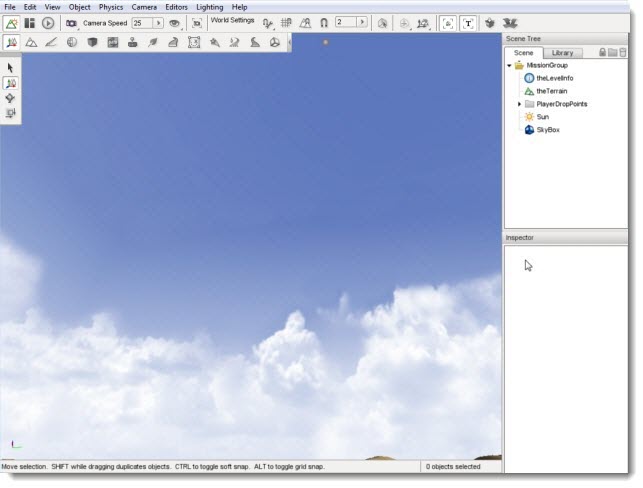This screenshot has height=488, width=643.
Task: Select the Decal Editor stamp icon
Action: [x=132, y=42]
